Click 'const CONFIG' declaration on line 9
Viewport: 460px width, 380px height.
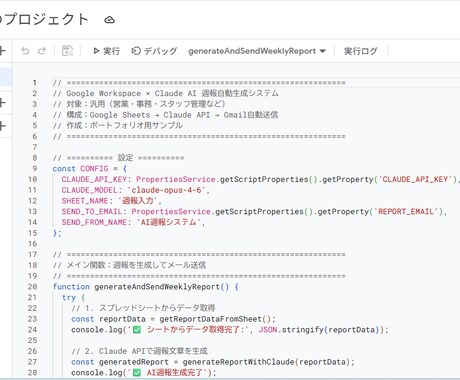coord(80,169)
